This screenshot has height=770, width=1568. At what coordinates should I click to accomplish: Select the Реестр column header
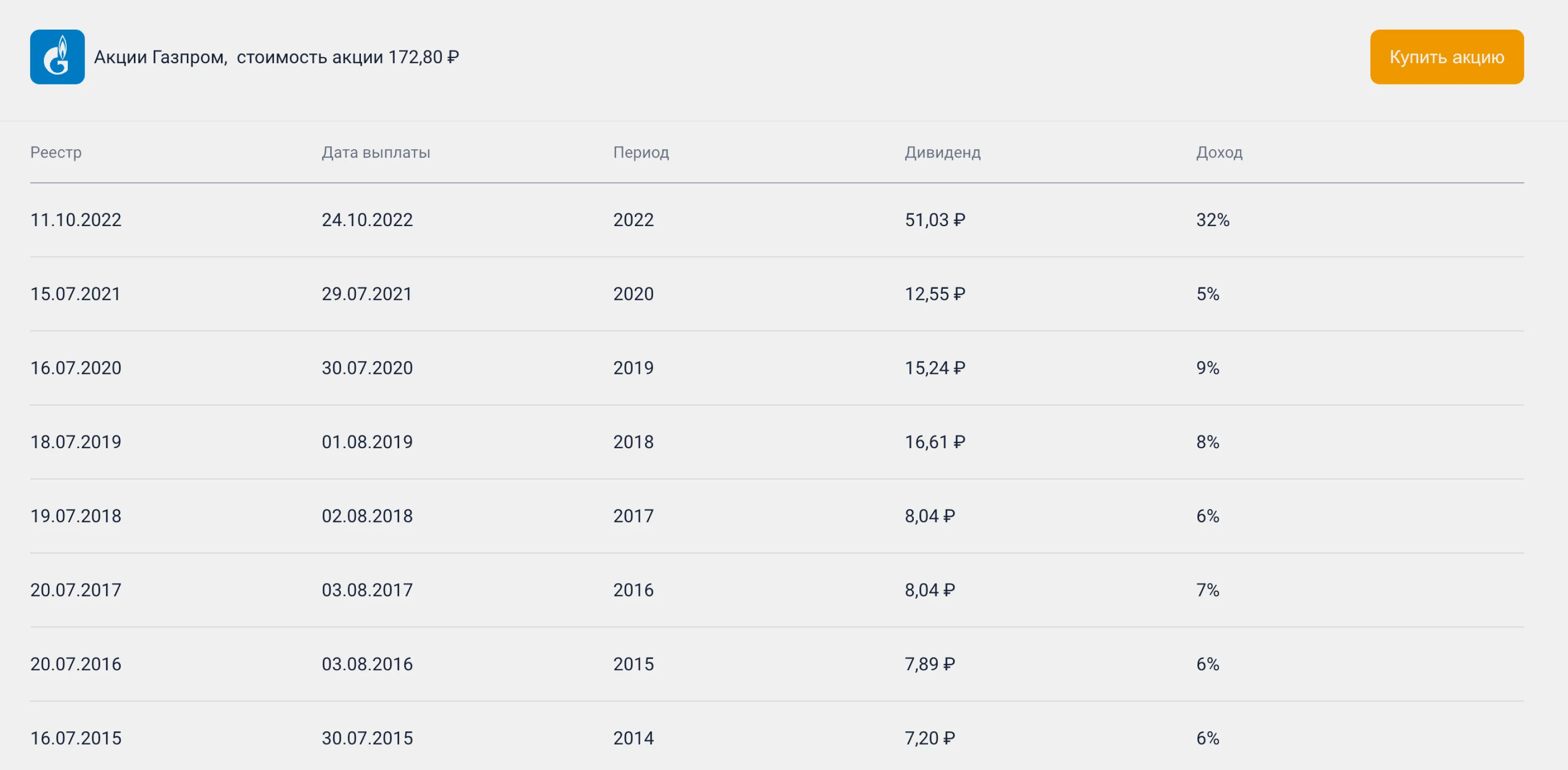click(x=56, y=152)
